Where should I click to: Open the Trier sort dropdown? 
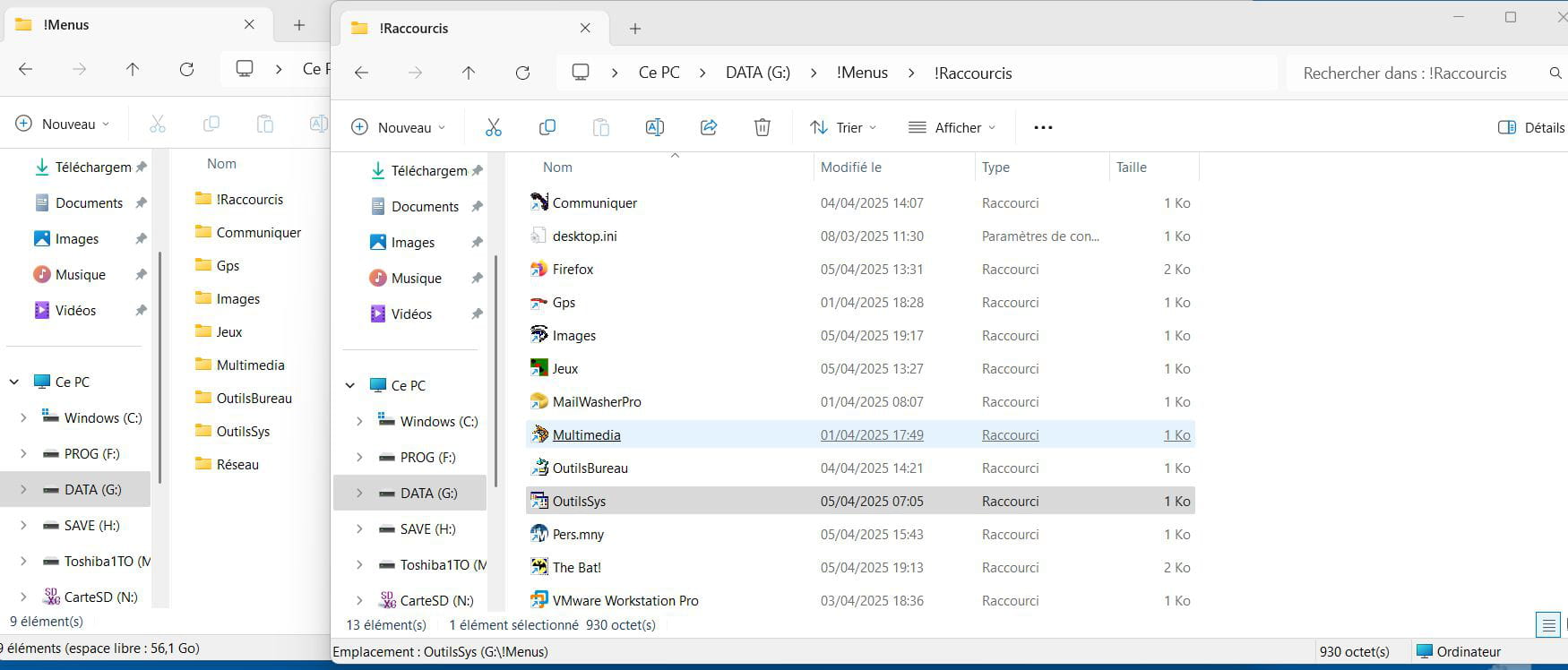[x=843, y=127]
